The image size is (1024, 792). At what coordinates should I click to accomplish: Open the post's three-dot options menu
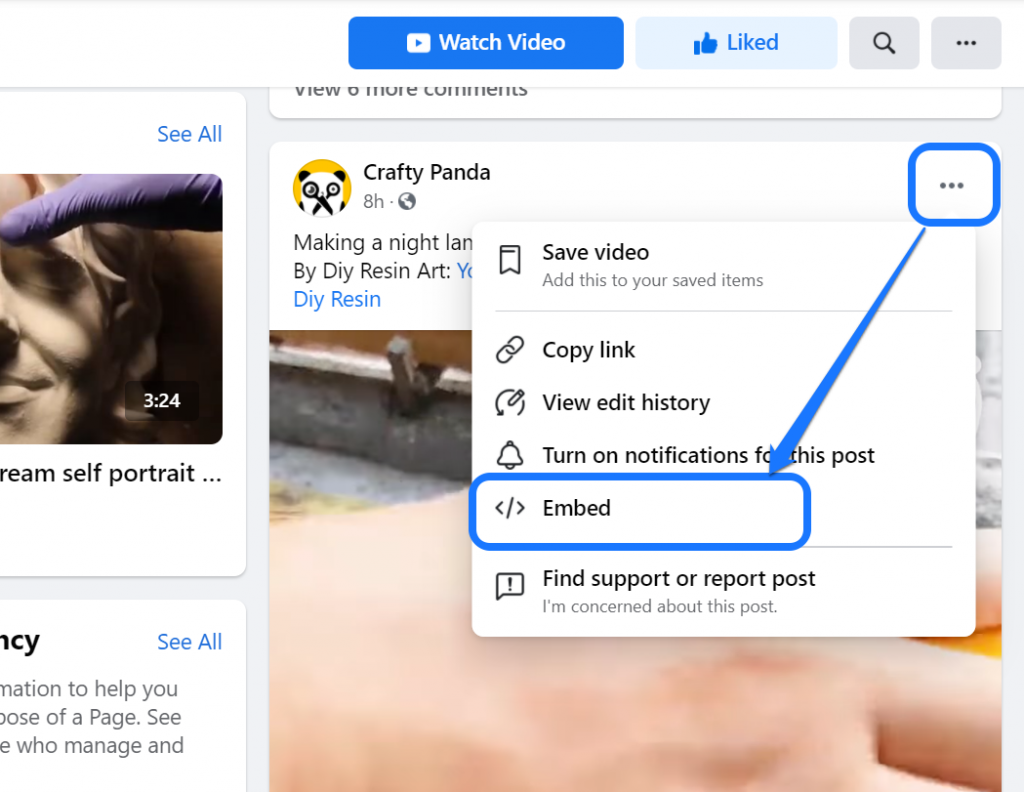[952, 185]
